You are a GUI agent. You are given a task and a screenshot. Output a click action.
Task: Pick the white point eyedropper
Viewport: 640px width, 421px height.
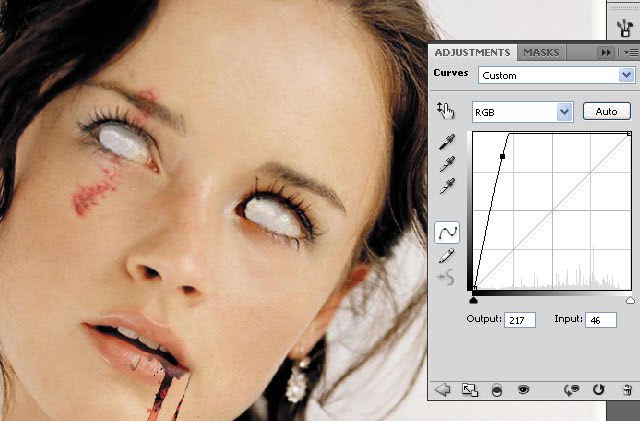[x=447, y=186]
